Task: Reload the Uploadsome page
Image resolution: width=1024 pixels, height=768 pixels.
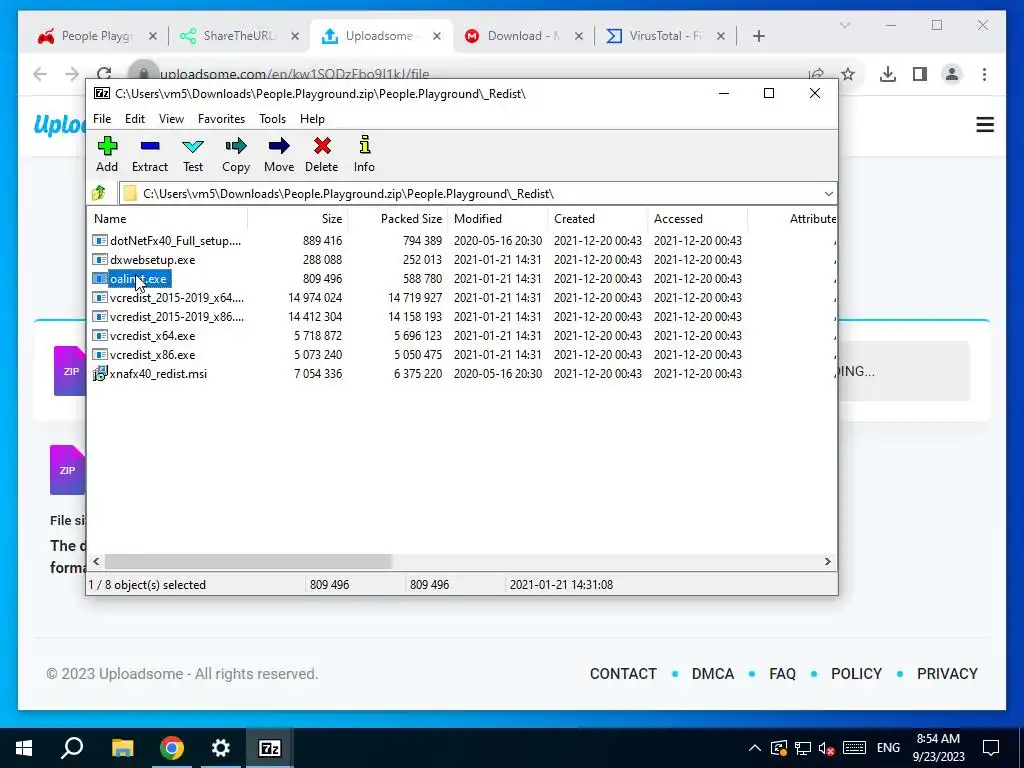Action: (x=104, y=74)
